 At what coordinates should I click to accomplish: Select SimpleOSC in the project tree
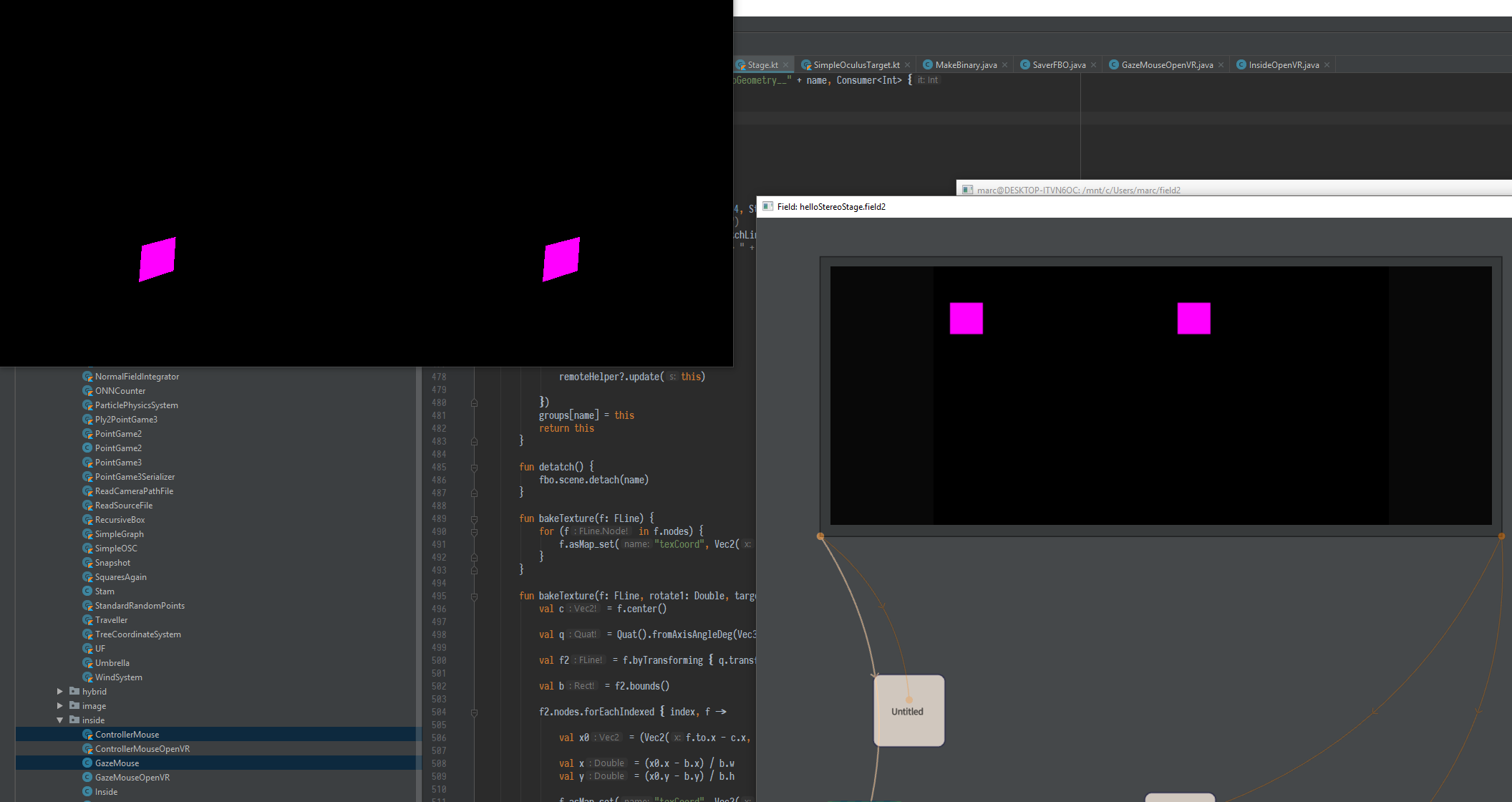click(x=116, y=549)
